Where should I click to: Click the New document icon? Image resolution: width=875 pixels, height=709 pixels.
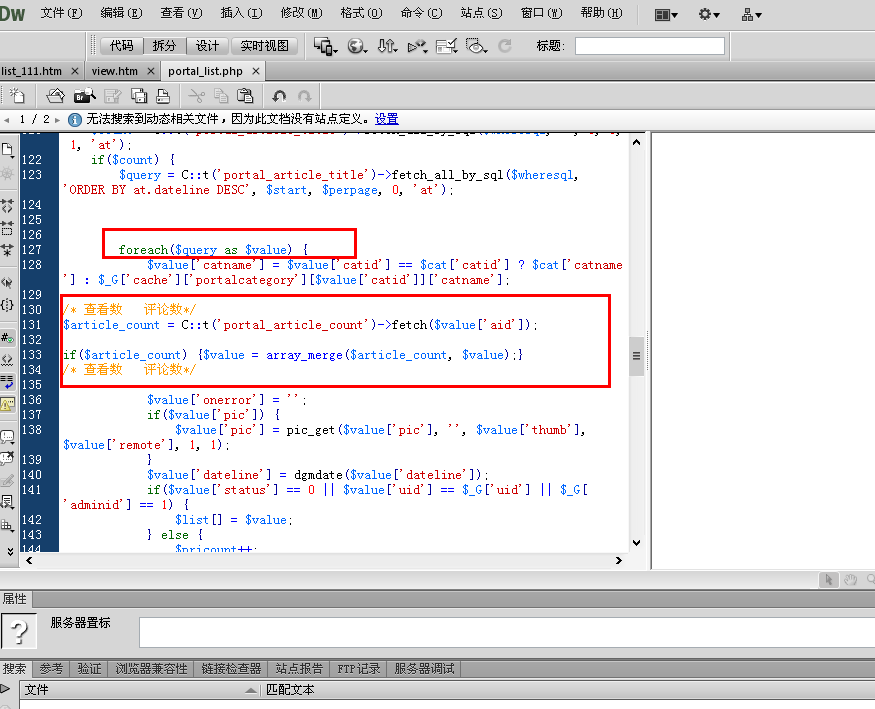point(17,96)
